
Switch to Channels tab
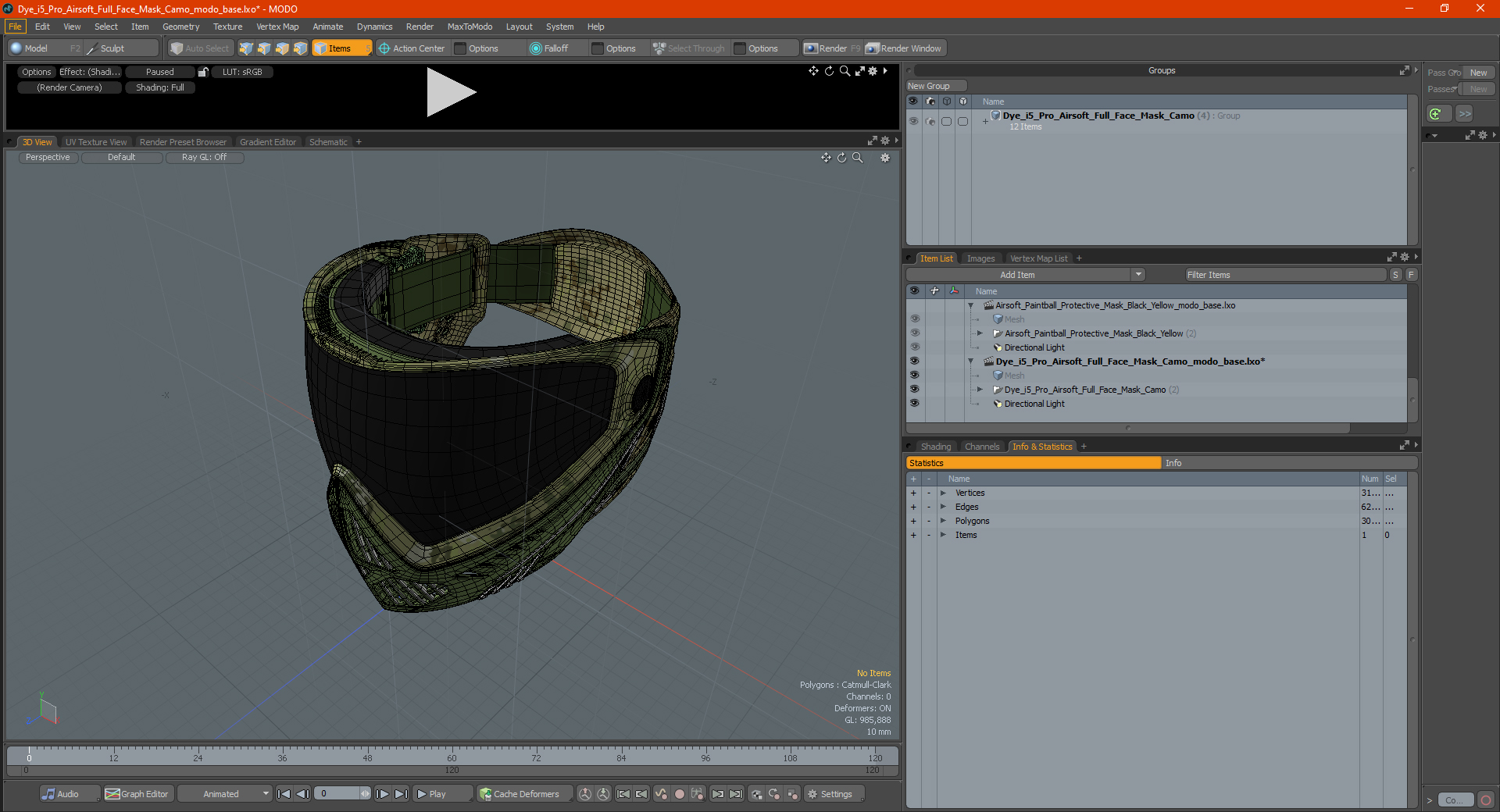point(982,447)
